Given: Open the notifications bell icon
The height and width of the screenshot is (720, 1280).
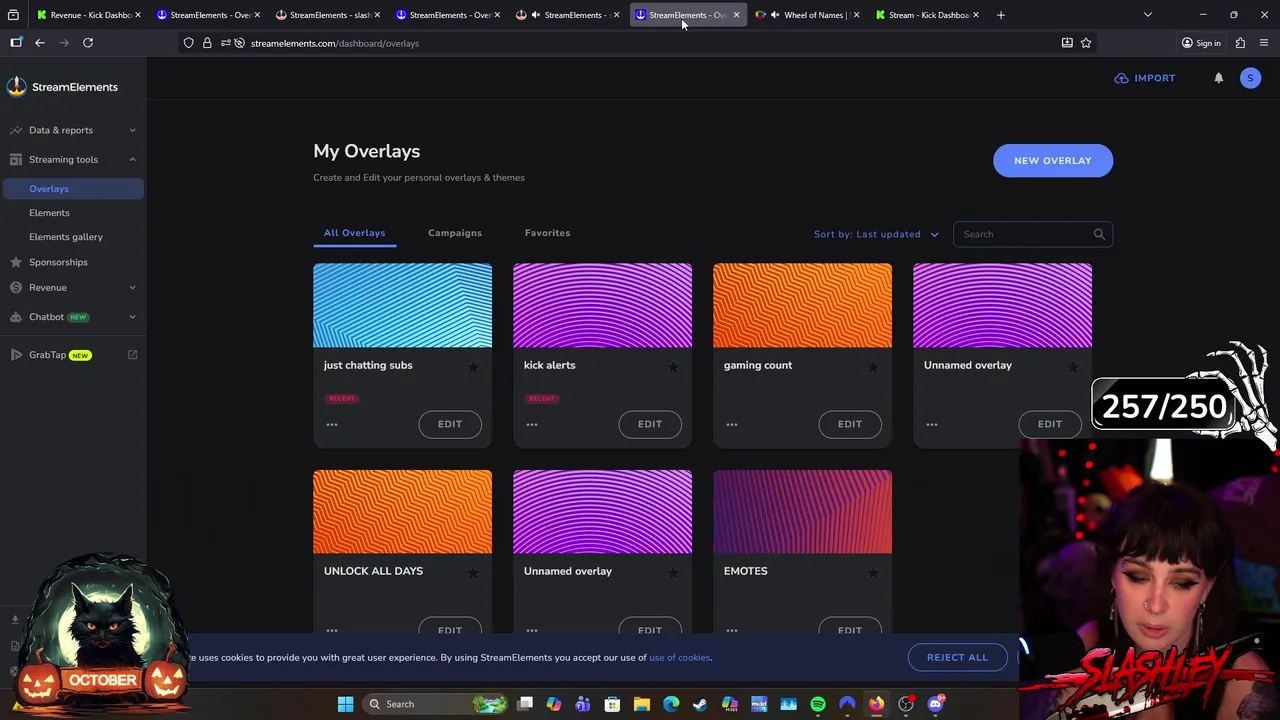Looking at the screenshot, I should pos(1218,78).
